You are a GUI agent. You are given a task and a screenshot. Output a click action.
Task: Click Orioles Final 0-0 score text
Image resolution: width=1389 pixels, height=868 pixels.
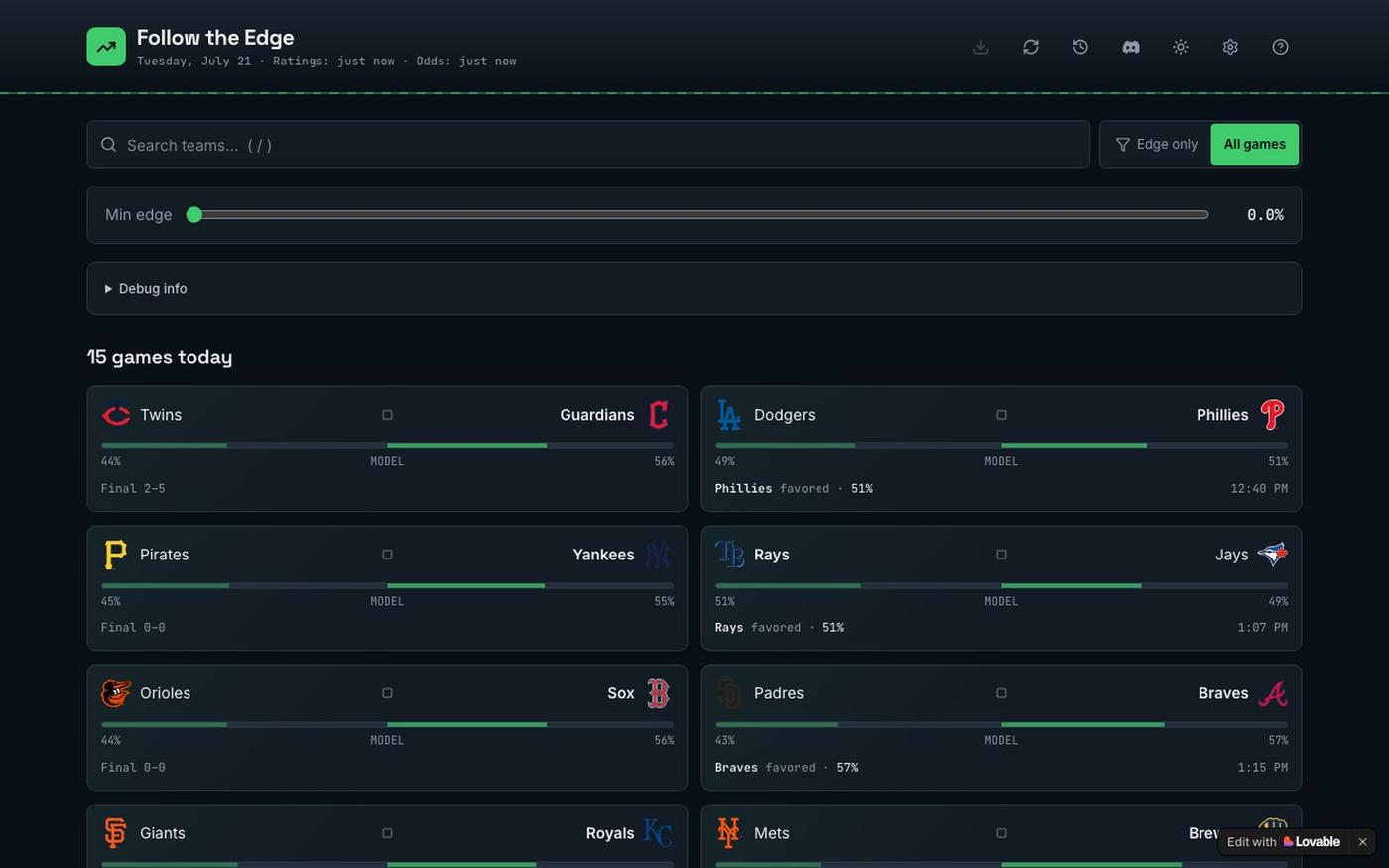tap(133, 768)
